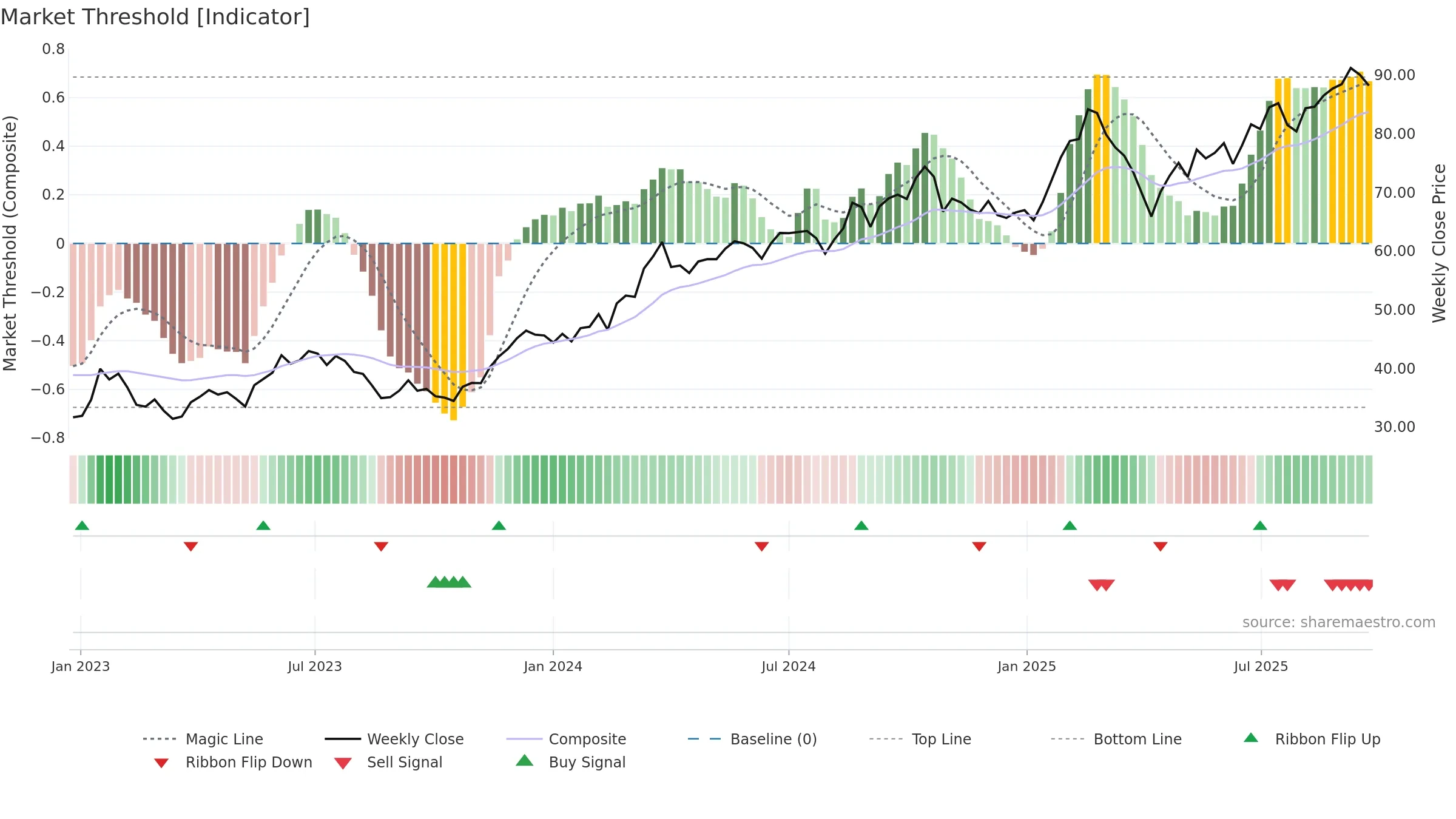Click the Jul 2025 axis label

1261,666
